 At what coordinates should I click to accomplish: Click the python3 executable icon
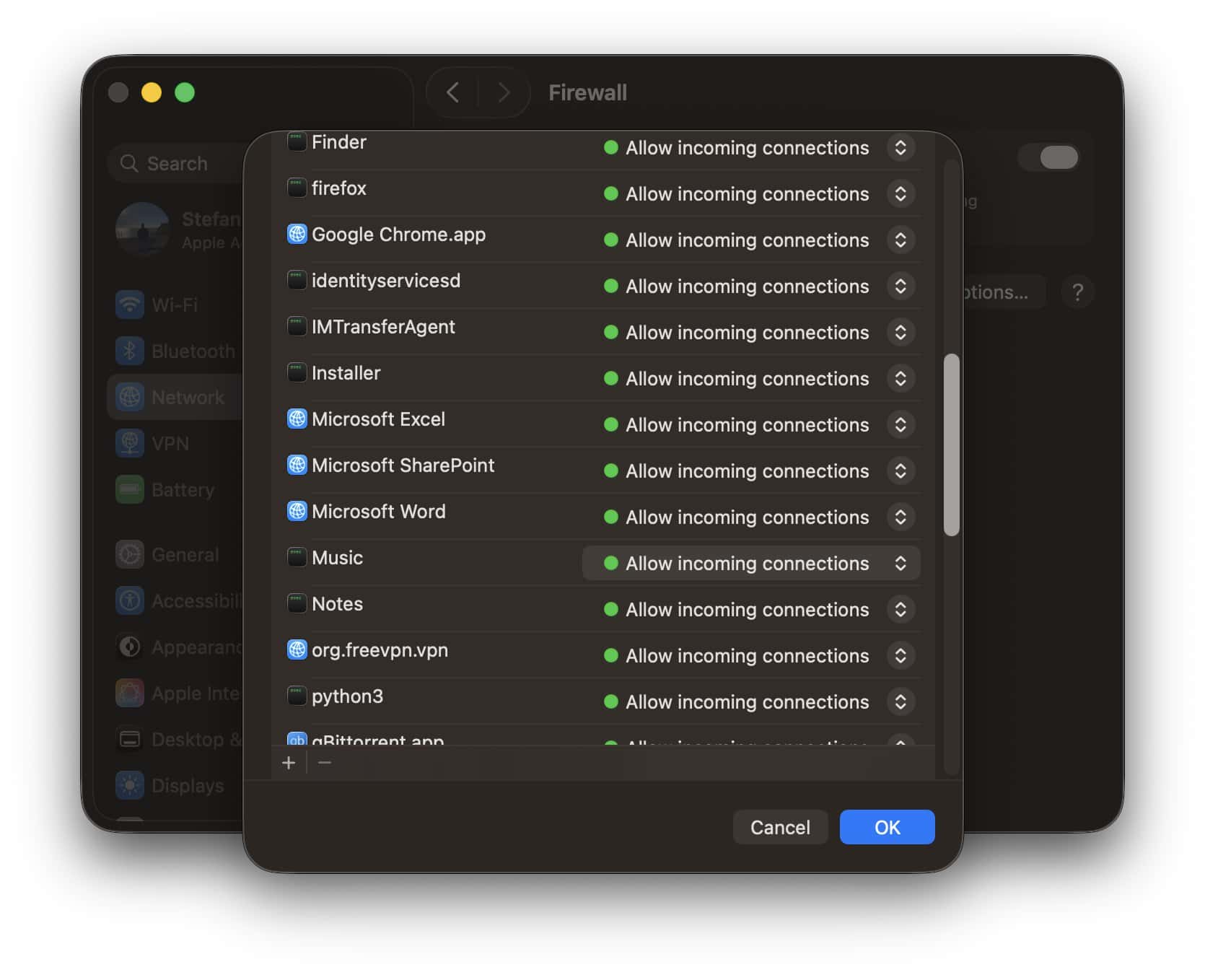(x=297, y=696)
